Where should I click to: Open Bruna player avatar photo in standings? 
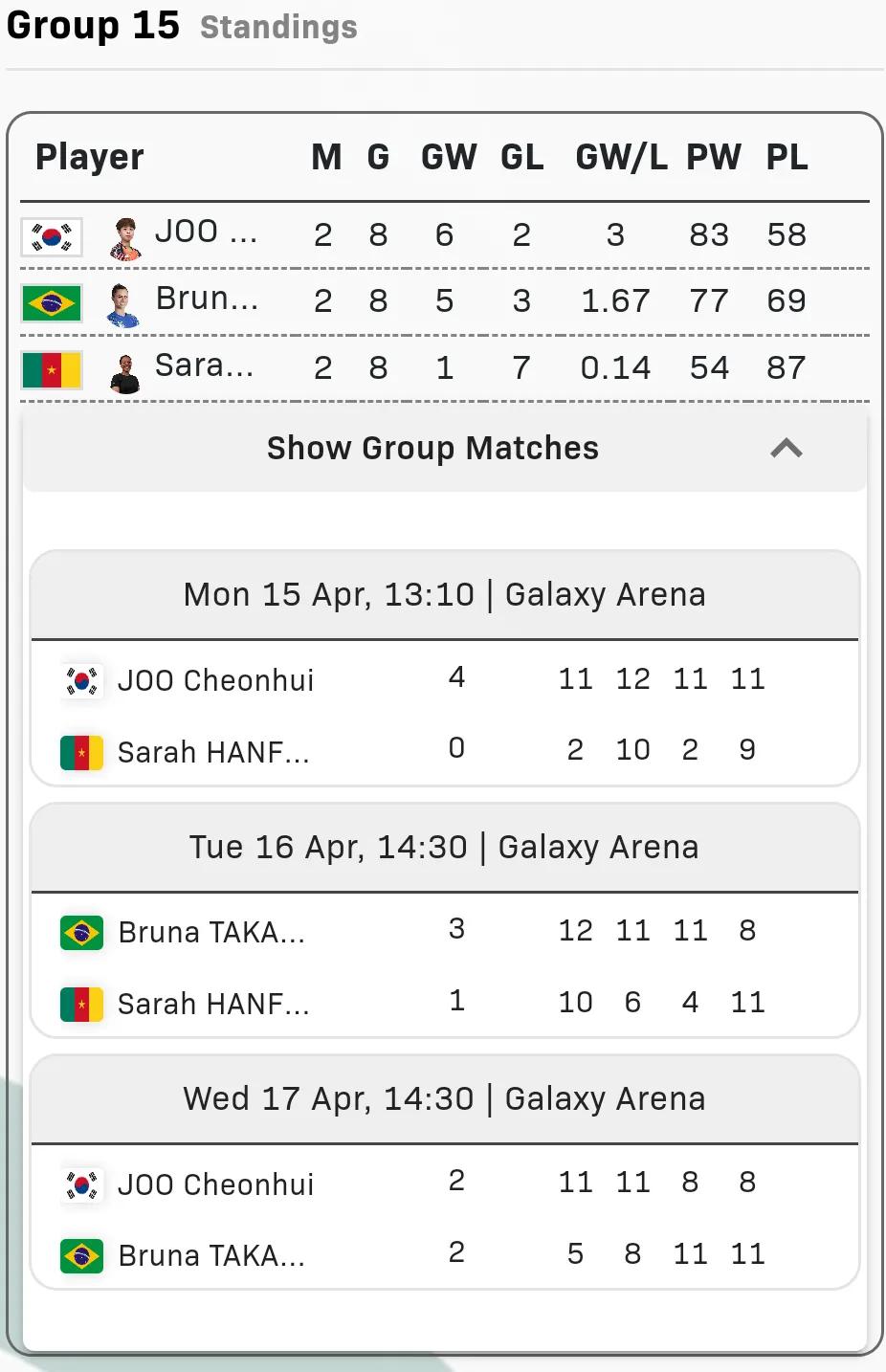point(124,305)
